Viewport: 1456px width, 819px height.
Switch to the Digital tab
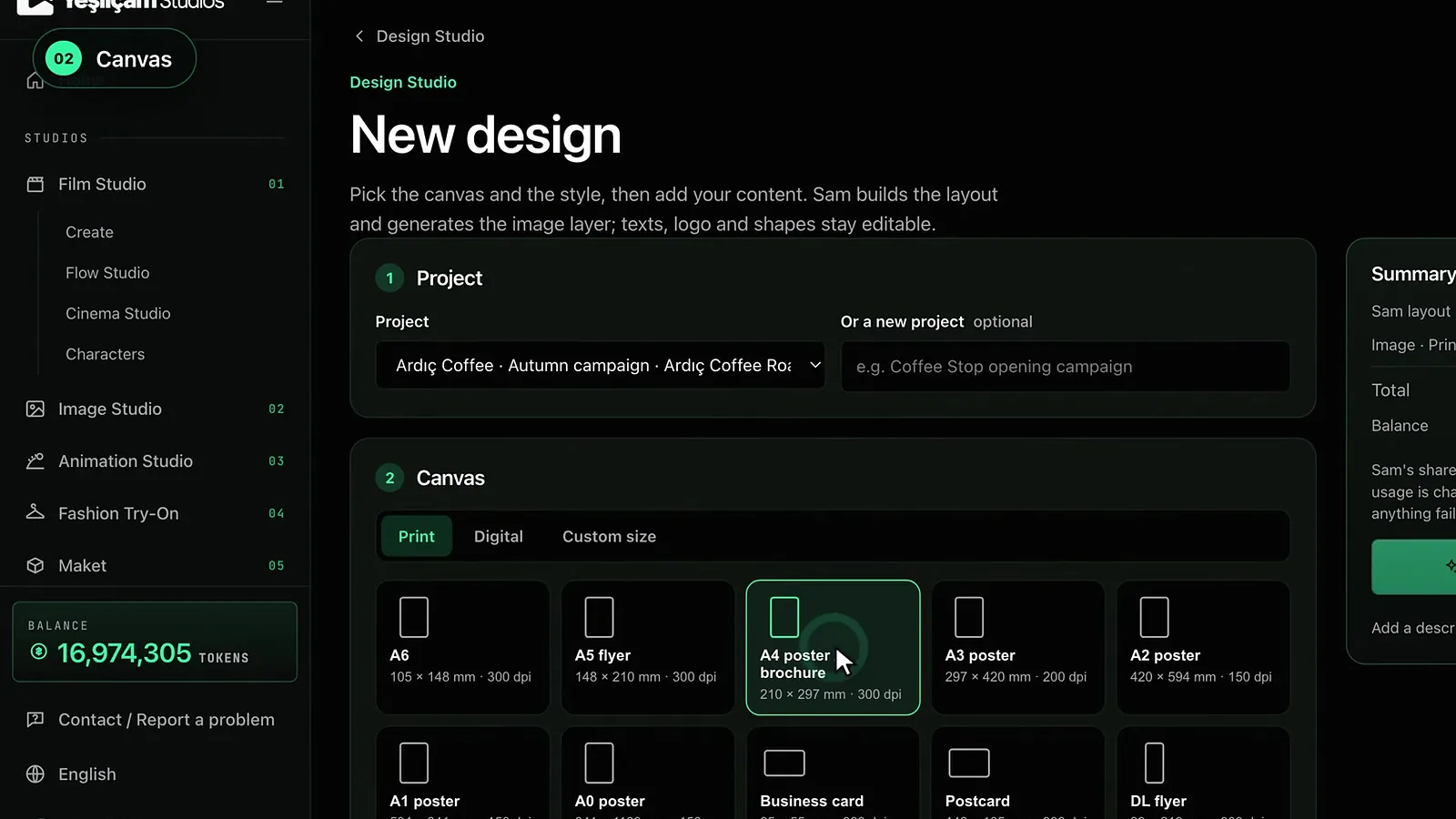pos(499,536)
